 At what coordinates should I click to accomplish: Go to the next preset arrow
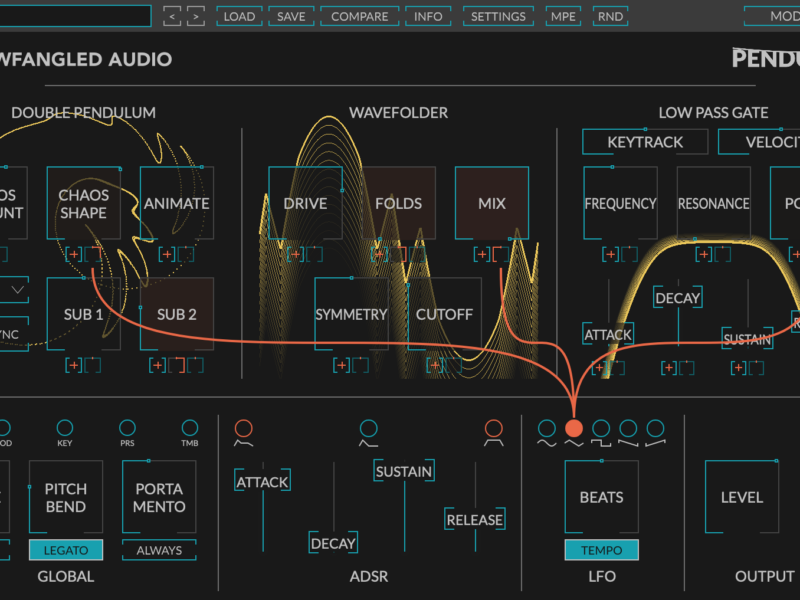click(195, 16)
